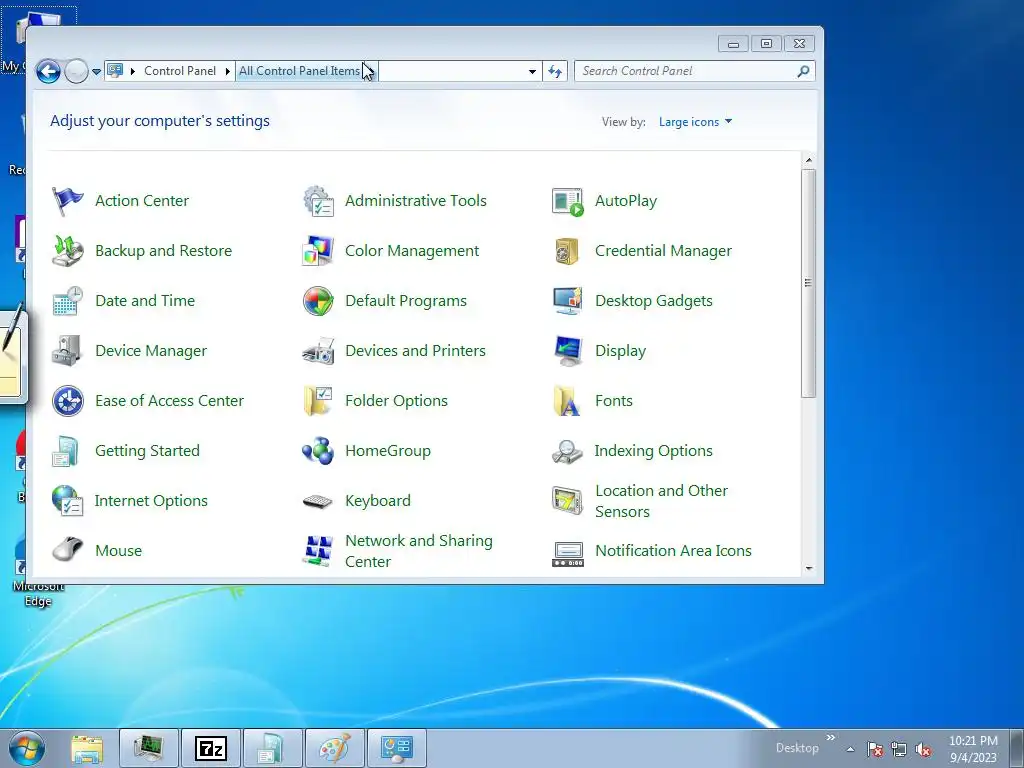Expand the arrow before Control Panel breadcrumb
The image size is (1024, 768).
click(133, 71)
